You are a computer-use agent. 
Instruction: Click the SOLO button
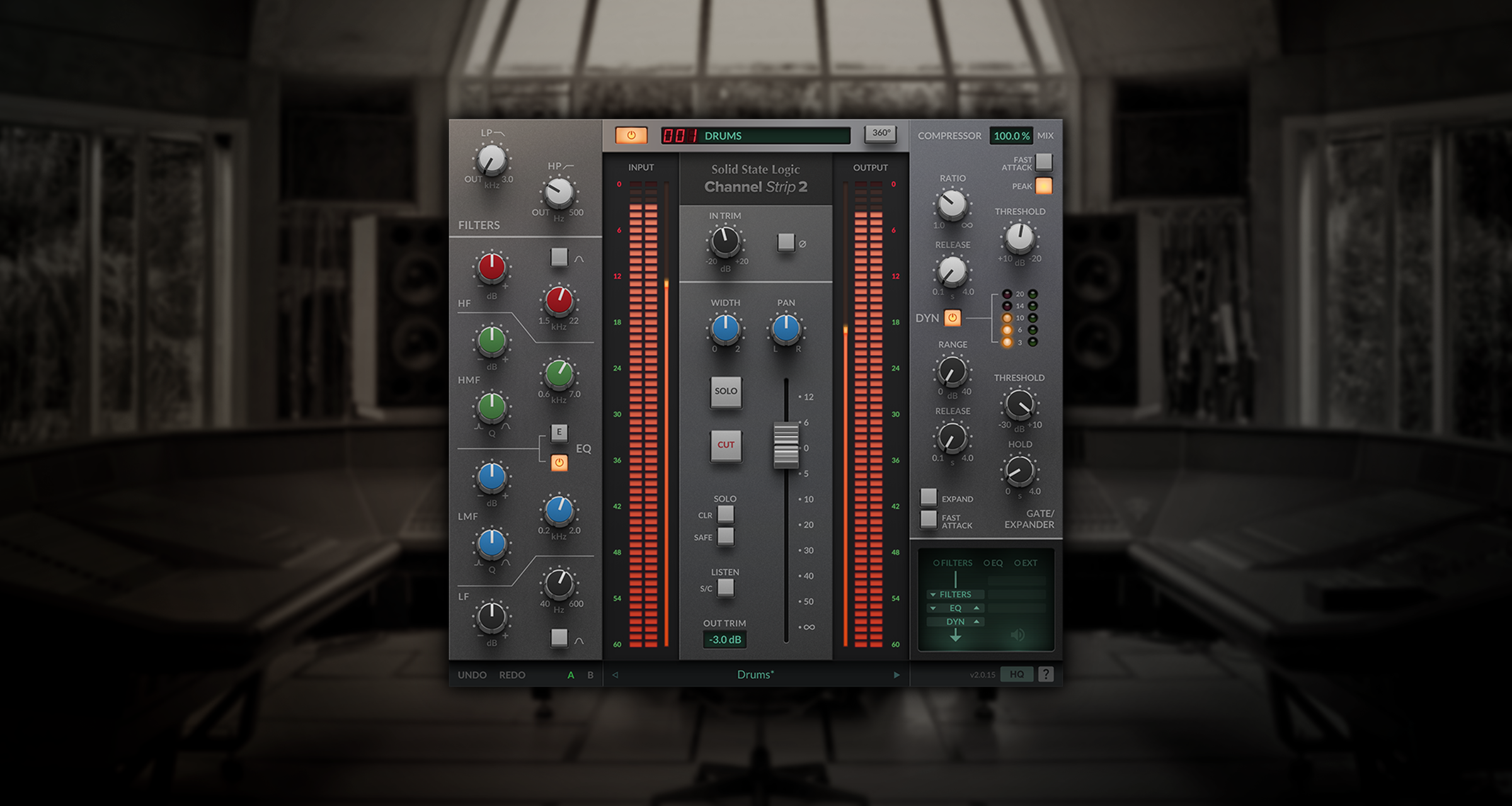[726, 391]
